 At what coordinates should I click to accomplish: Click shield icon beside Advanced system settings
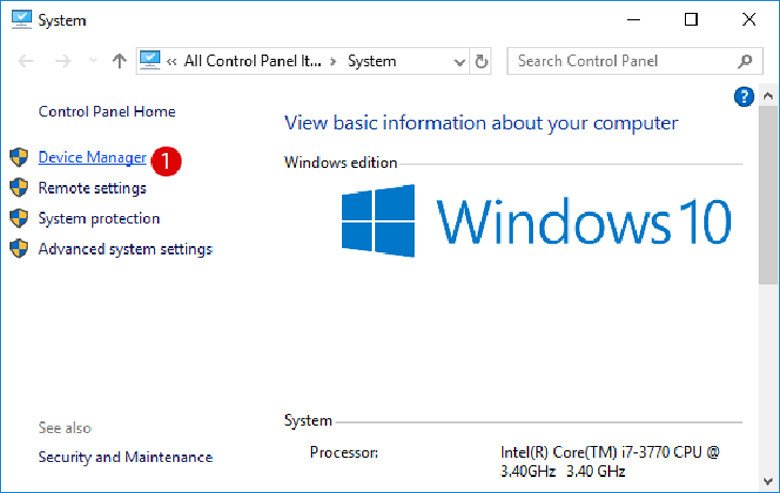[19, 248]
